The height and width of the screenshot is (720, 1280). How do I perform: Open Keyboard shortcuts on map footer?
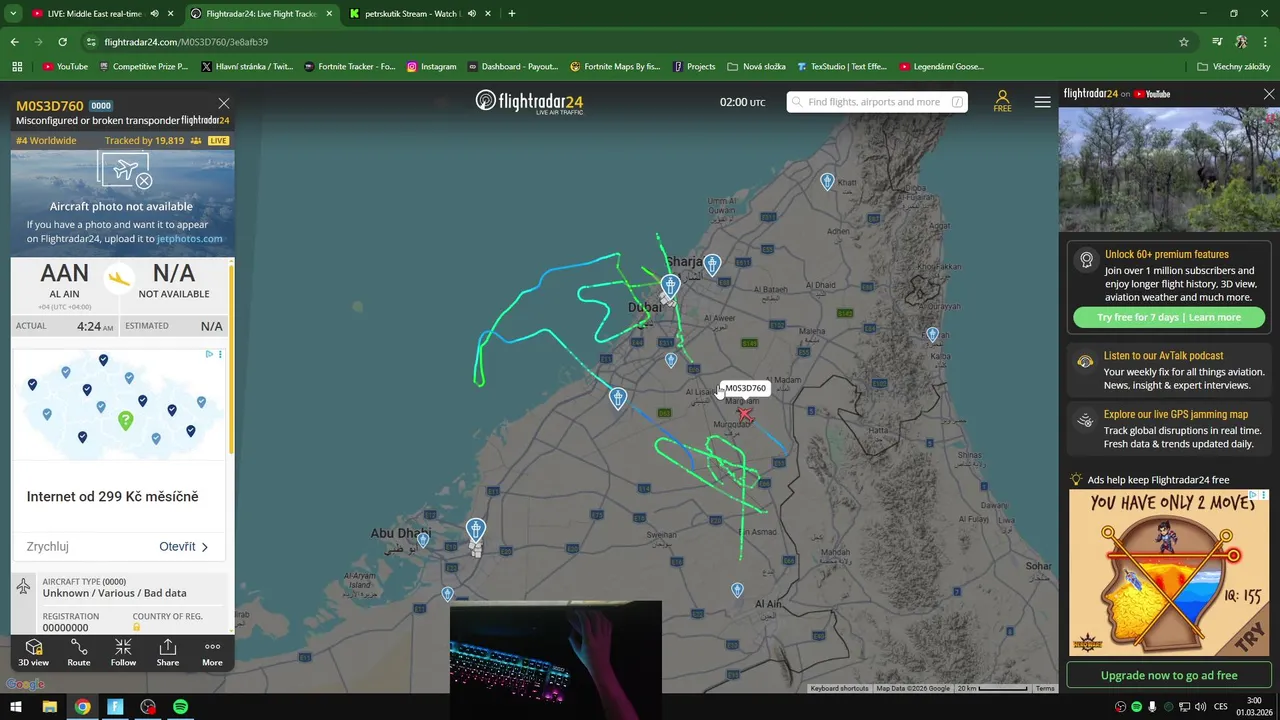click(839, 688)
